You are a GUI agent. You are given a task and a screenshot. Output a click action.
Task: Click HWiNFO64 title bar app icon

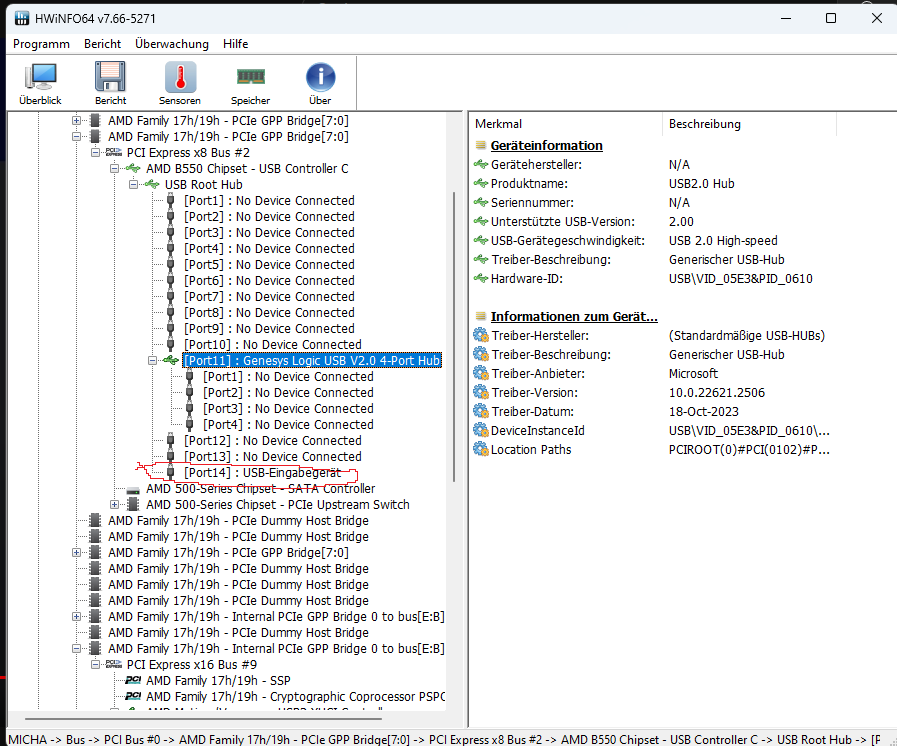(22, 18)
